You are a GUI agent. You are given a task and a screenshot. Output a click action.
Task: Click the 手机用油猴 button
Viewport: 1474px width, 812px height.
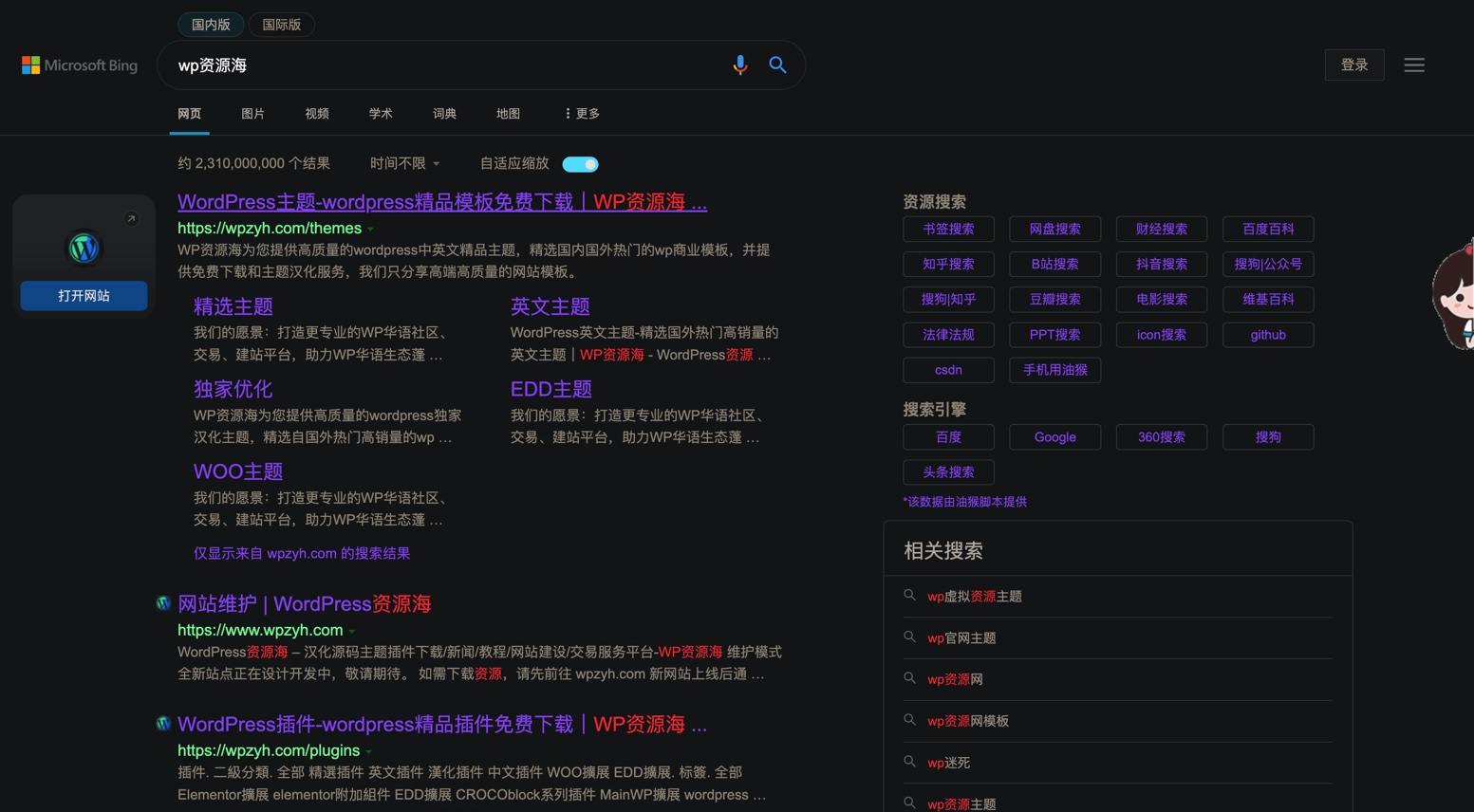pos(1054,369)
